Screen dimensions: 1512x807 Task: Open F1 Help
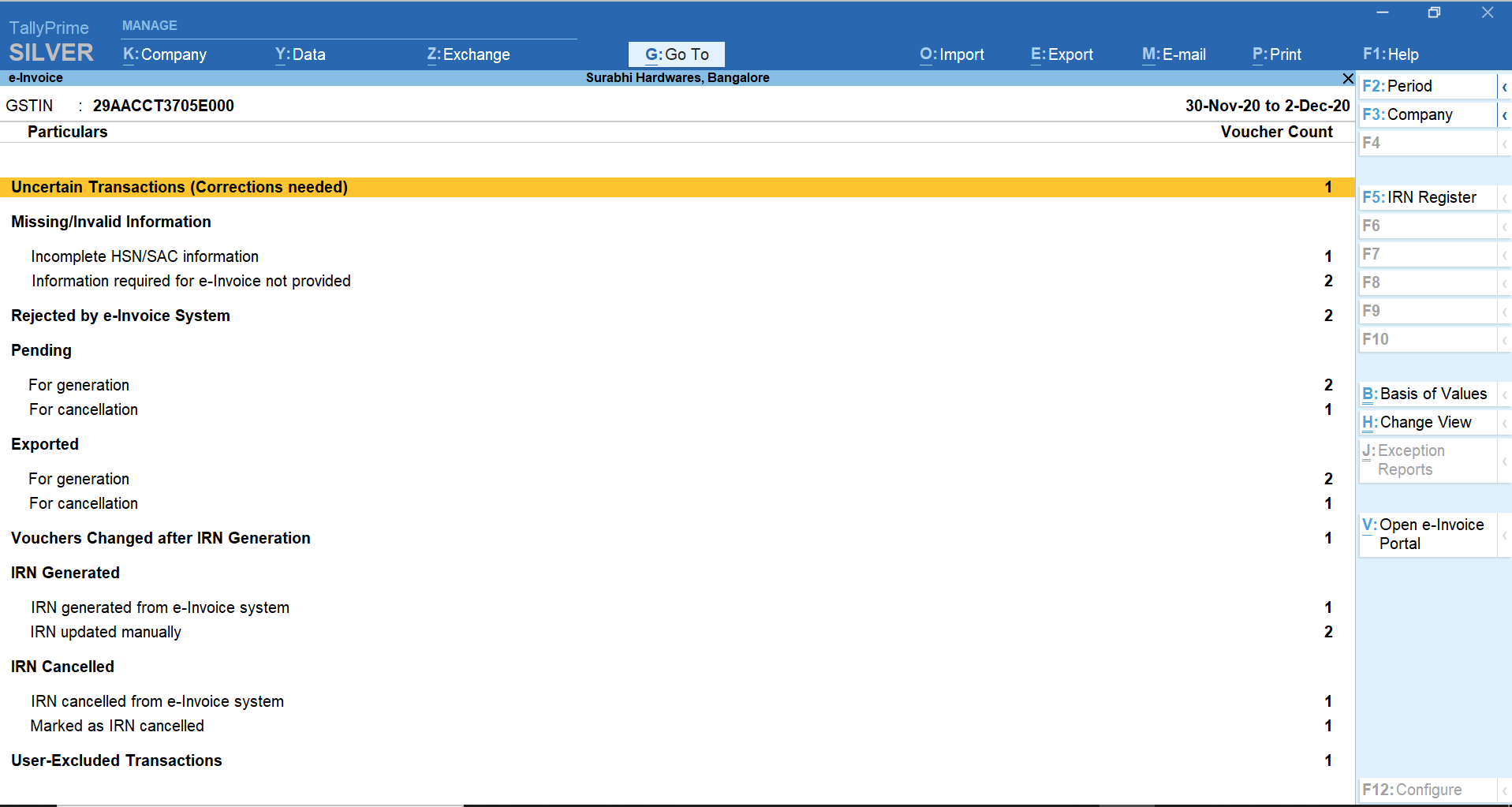[x=1391, y=54]
